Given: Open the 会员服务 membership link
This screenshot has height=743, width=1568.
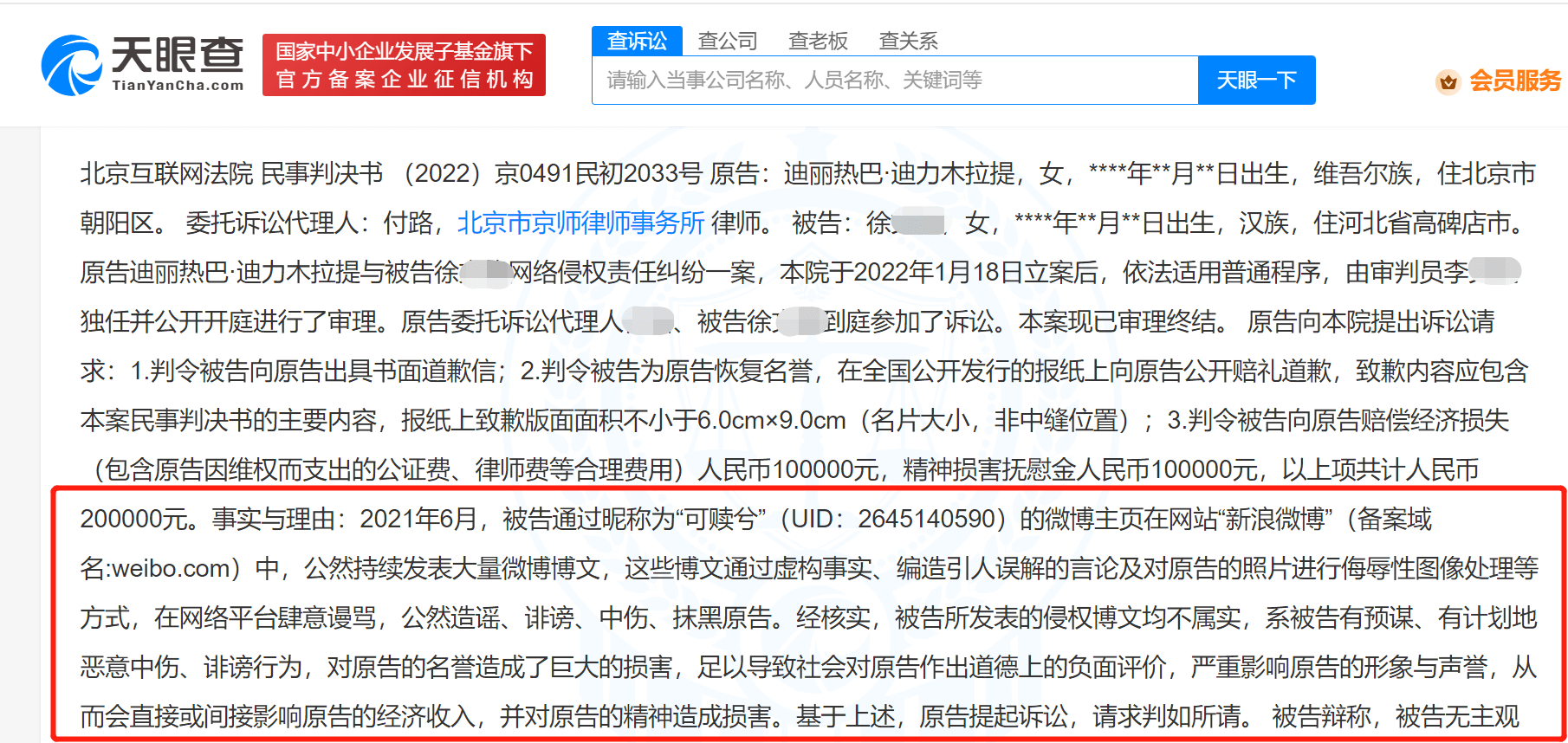Looking at the screenshot, I should click(x=1515, y=81).
